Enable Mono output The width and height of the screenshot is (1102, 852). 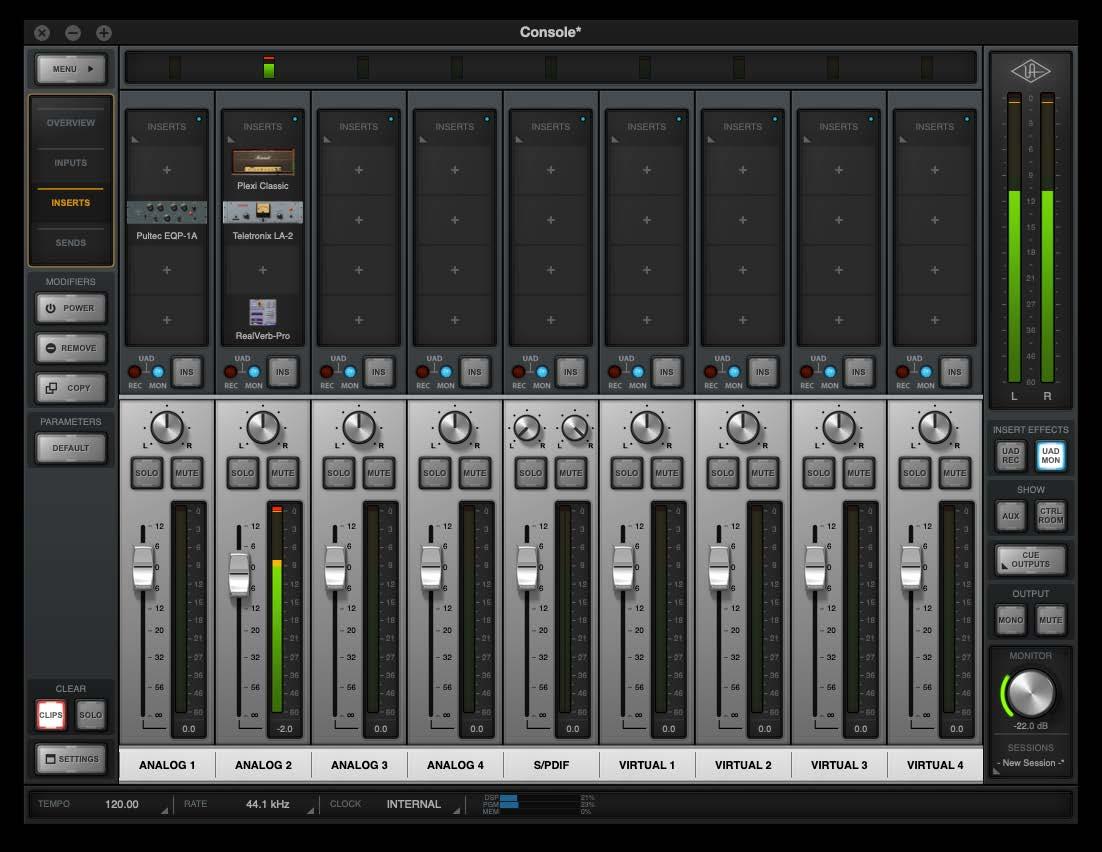[x=1011, y=620]
